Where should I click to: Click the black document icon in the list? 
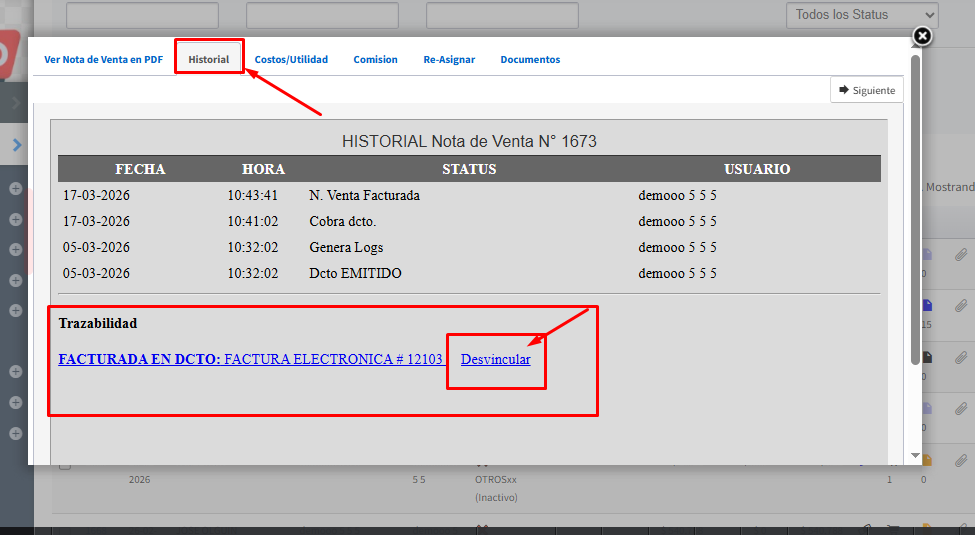[x=927, y=357]
